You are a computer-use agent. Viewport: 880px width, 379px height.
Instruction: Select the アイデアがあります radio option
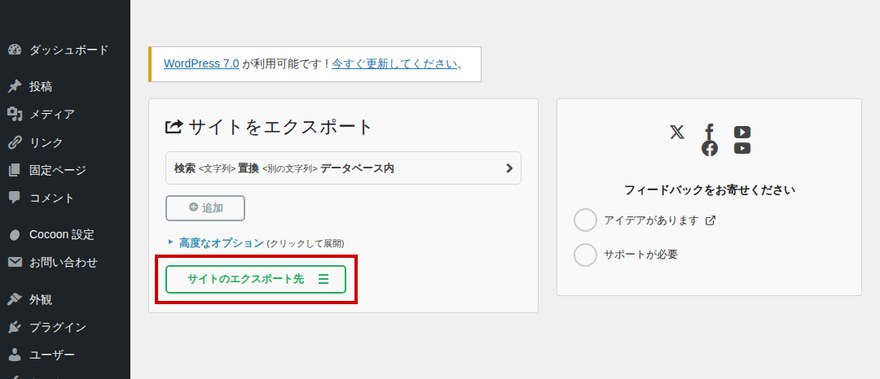(x=585, y=220)
